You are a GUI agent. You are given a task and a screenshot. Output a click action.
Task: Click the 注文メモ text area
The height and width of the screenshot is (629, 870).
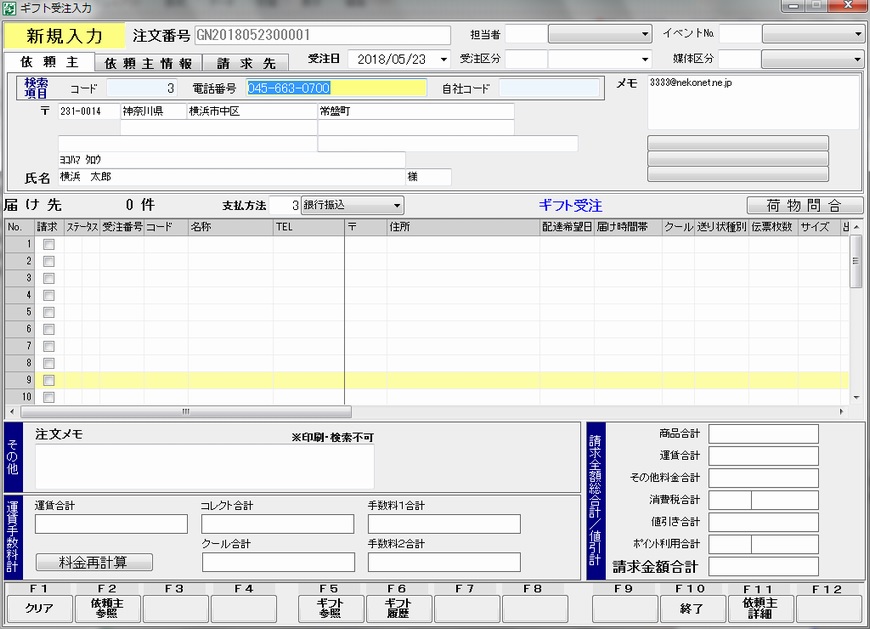(x=205, y=466)
